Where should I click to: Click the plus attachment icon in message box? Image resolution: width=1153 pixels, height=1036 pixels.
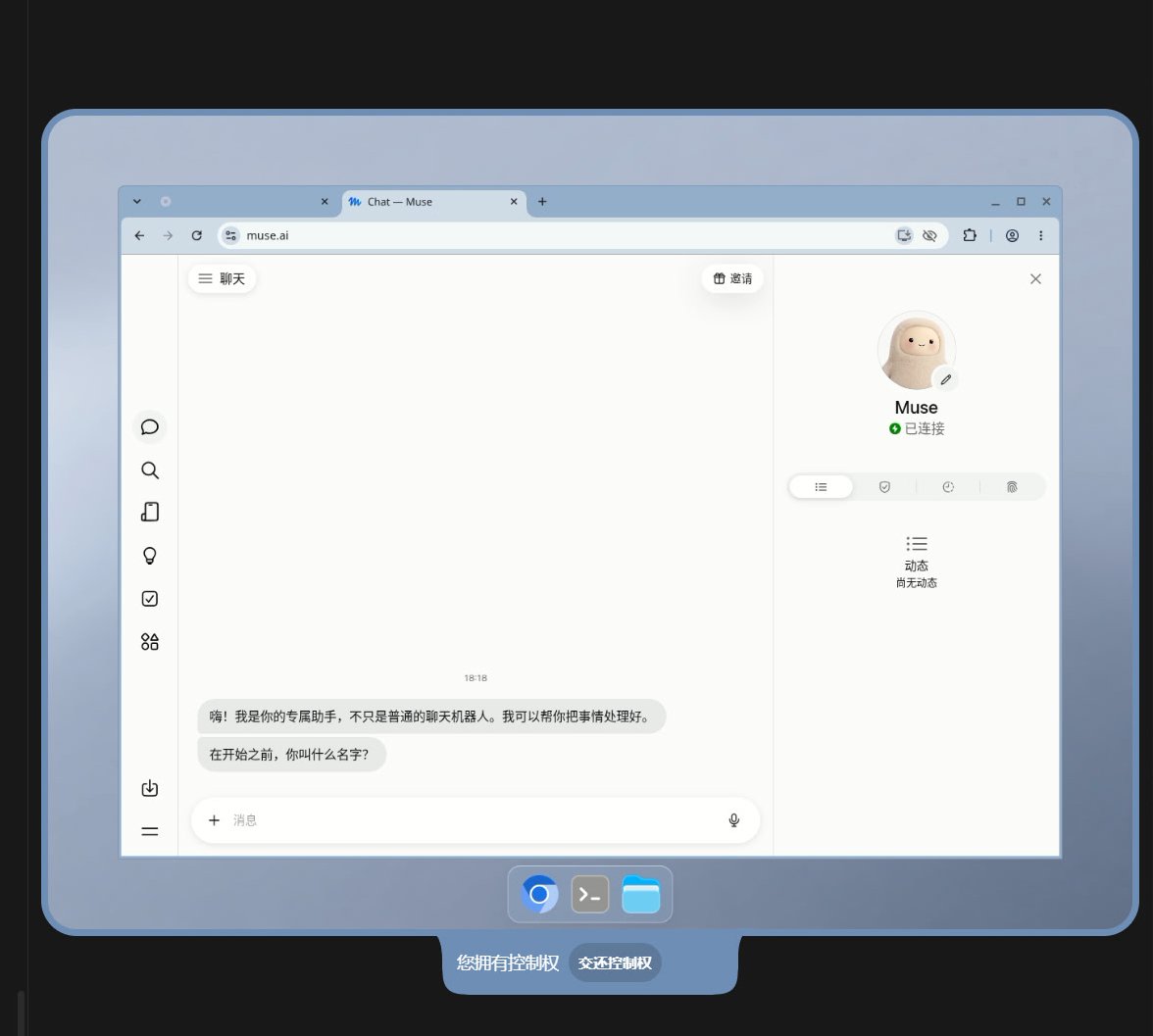point(214,819)
